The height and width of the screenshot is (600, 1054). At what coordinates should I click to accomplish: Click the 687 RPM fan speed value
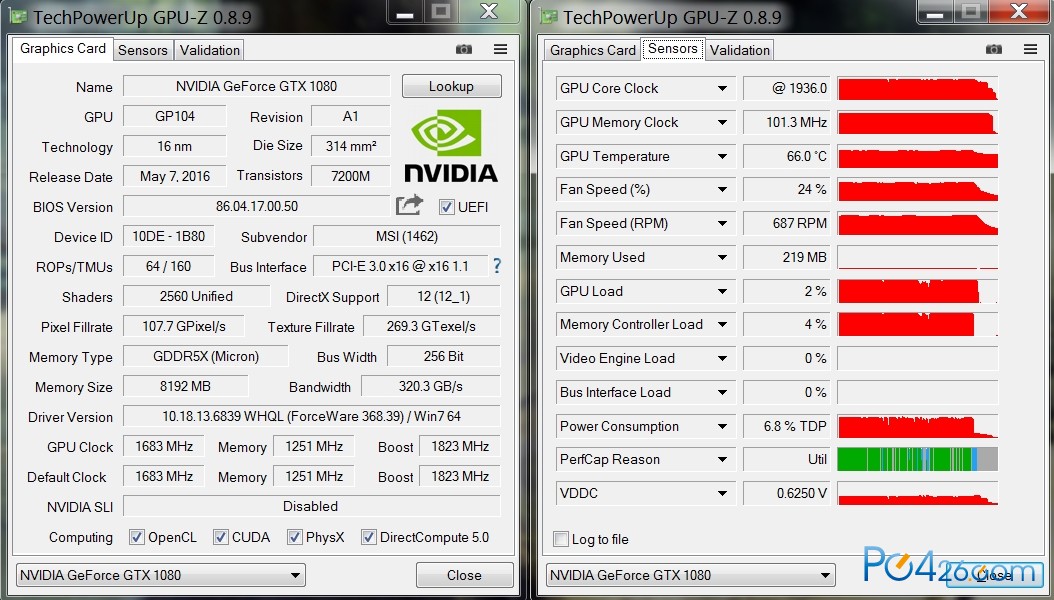(786, 223)
